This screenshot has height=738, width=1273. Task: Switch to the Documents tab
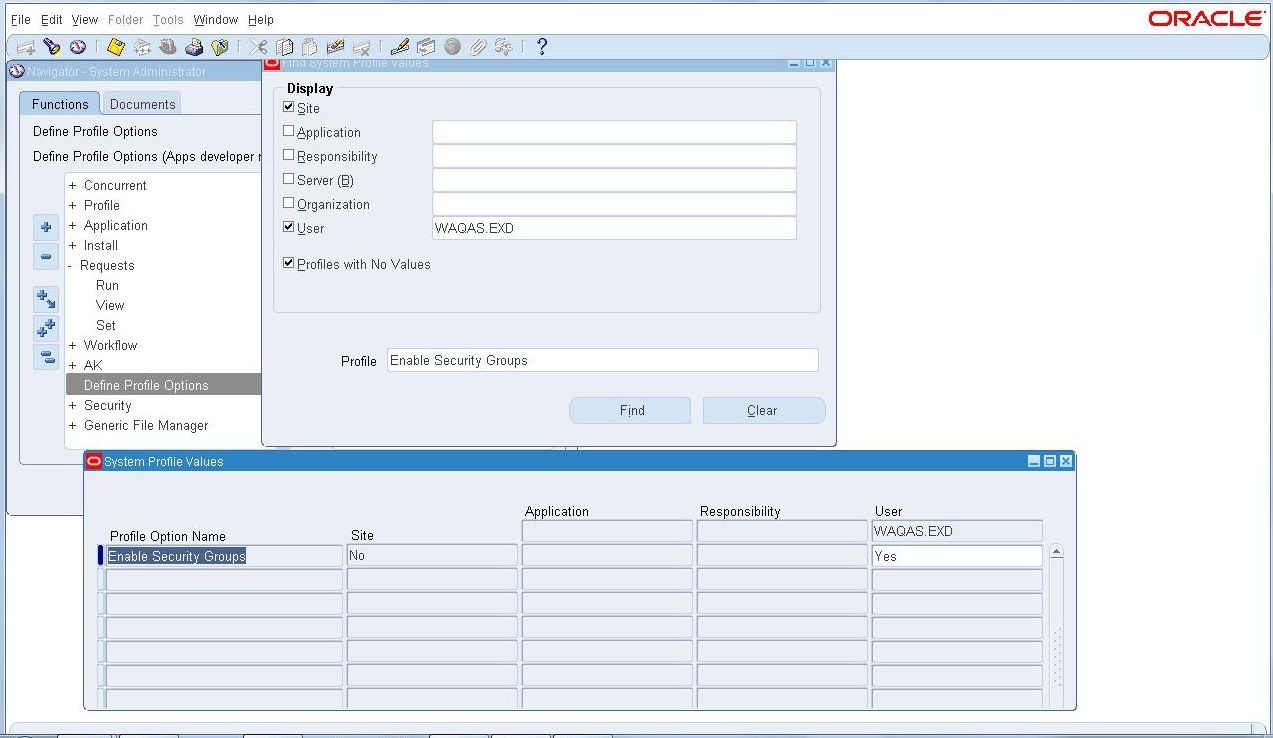pos(141,103)
